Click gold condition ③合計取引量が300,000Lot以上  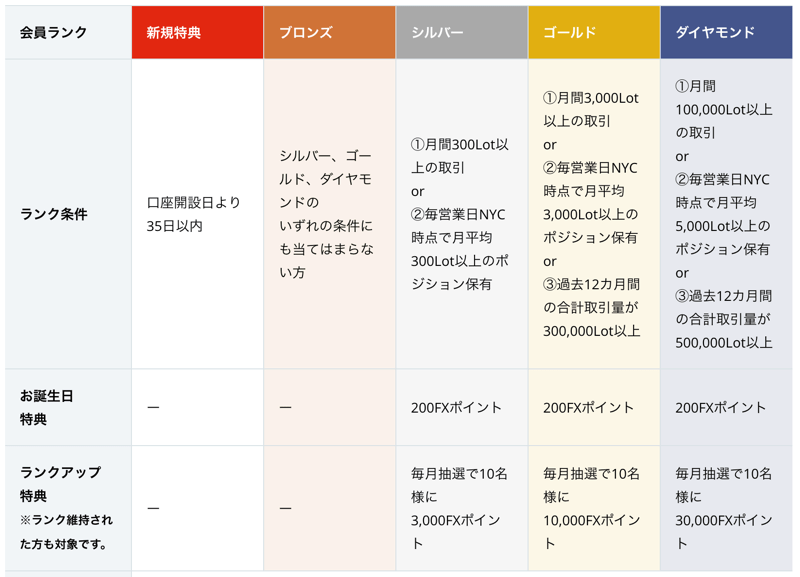(591, 308)
